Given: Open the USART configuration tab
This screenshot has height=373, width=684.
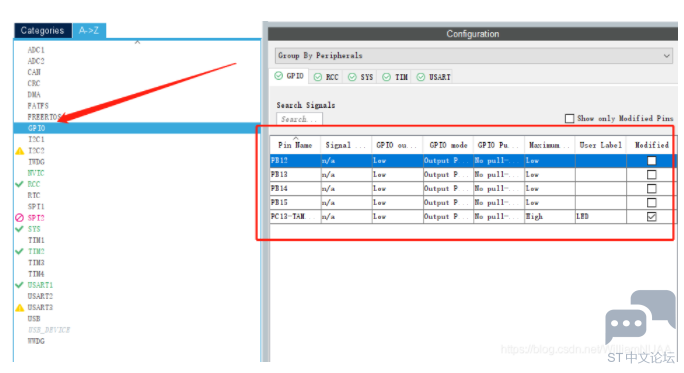Looking at the screenshot, I should click(433, 77).
